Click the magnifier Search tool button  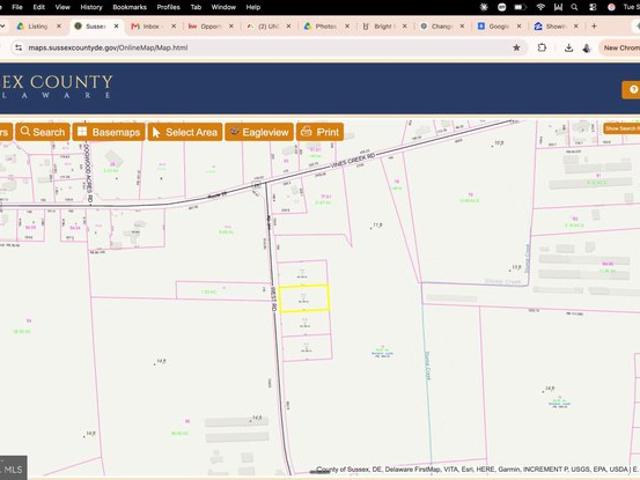tap(43, 132)
